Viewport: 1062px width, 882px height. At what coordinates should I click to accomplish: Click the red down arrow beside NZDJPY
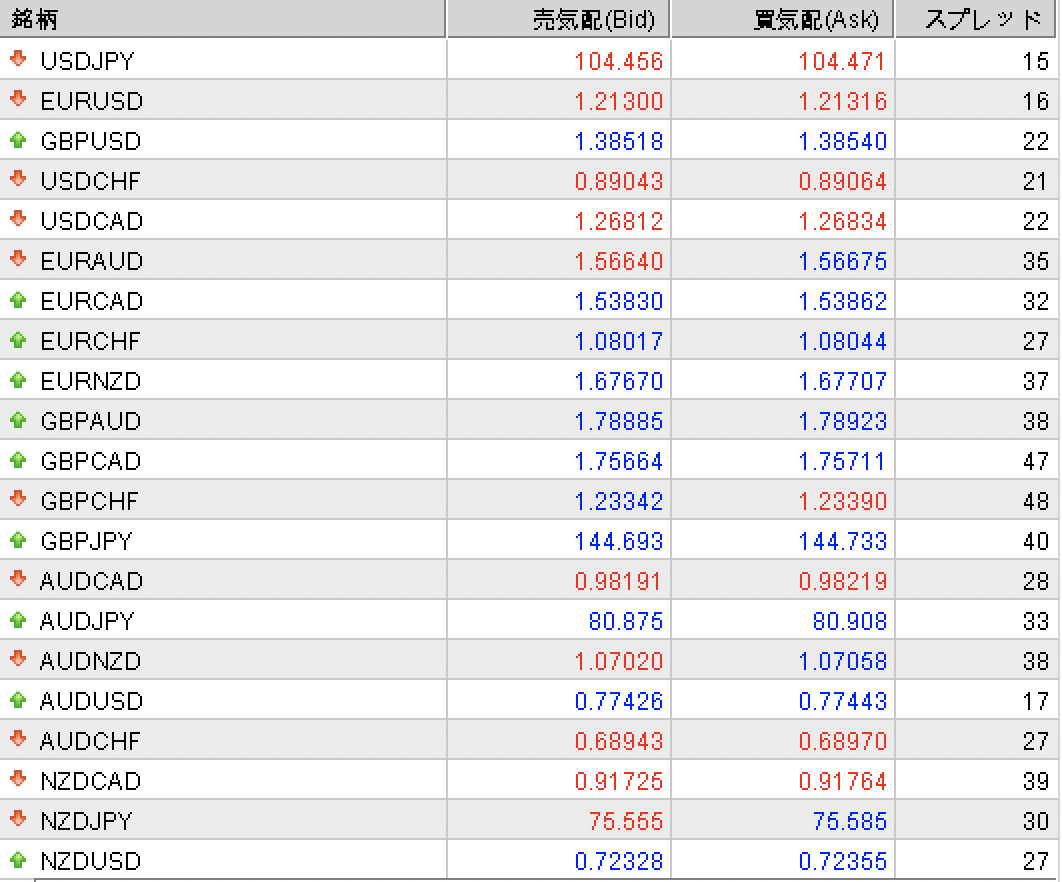pos(18,819)
